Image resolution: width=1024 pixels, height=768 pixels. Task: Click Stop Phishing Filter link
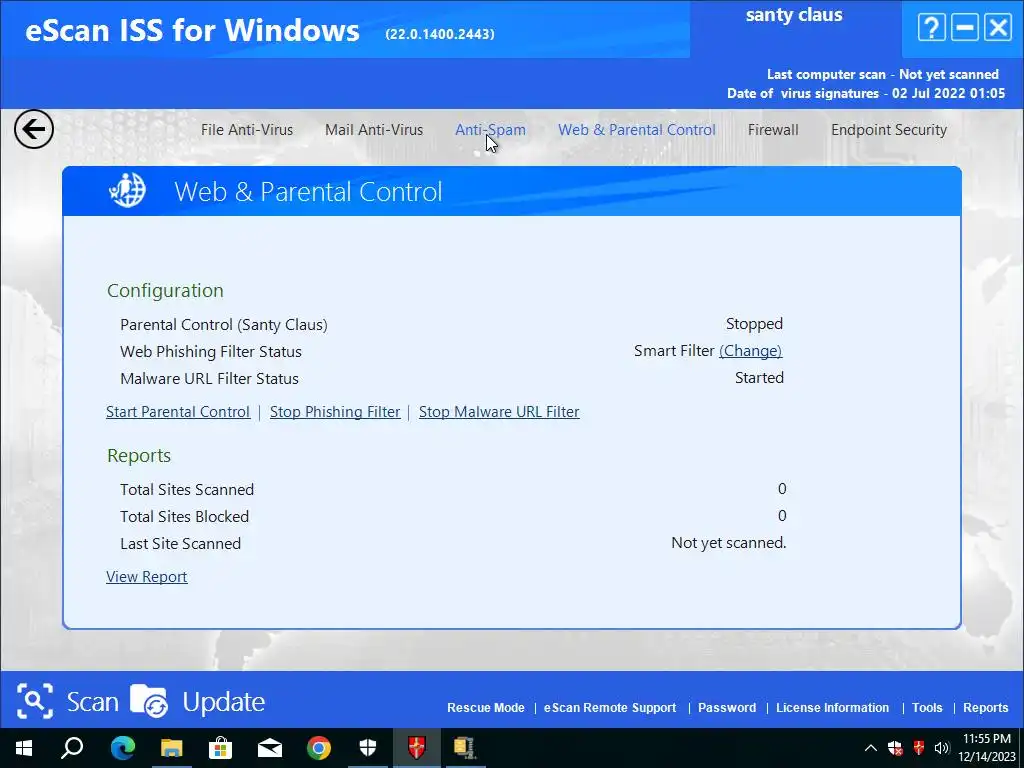pos(335,412)
